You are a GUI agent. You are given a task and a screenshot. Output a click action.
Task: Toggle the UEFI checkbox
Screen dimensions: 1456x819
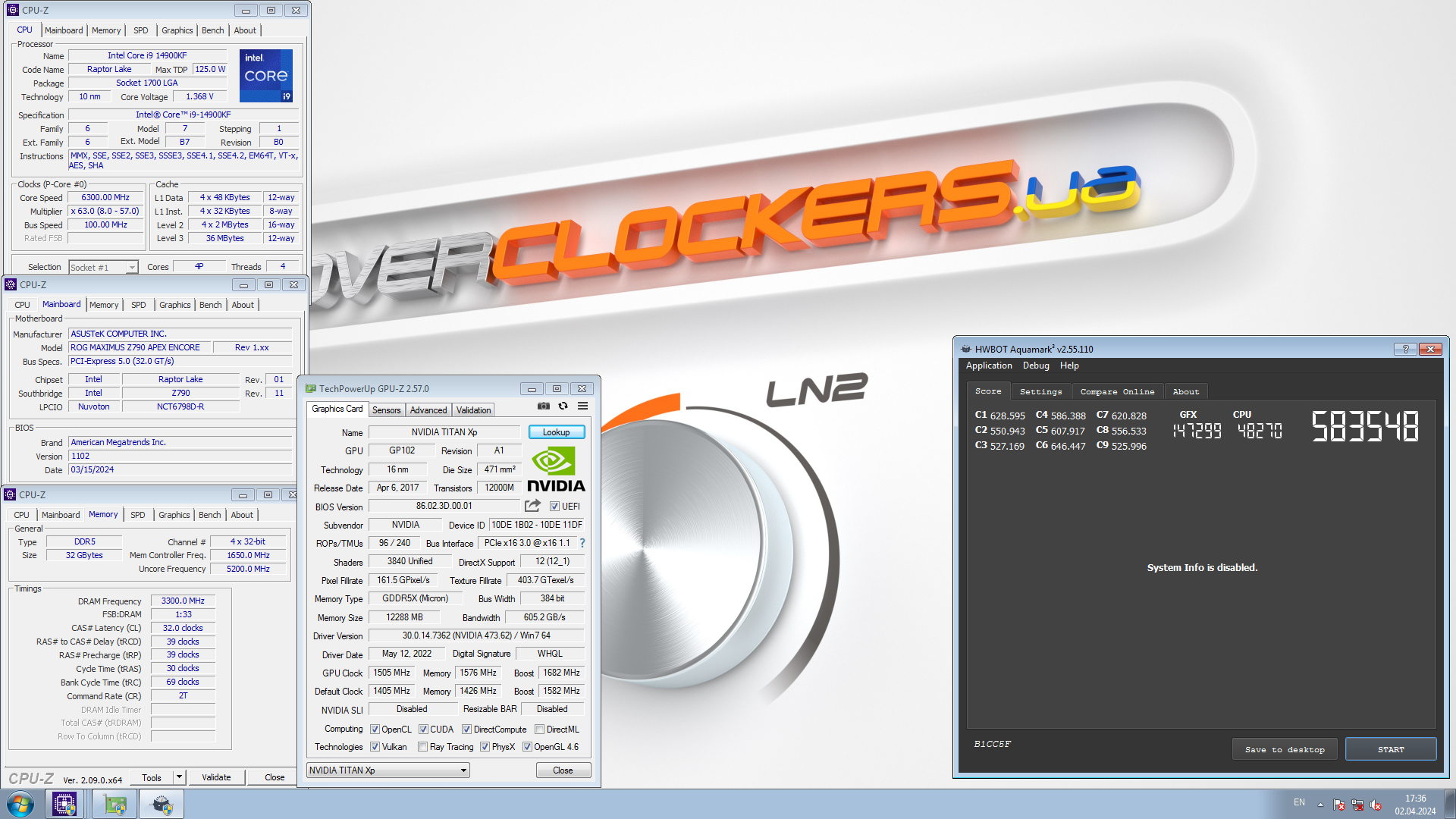pyautogui.click(x=554, y=507)
